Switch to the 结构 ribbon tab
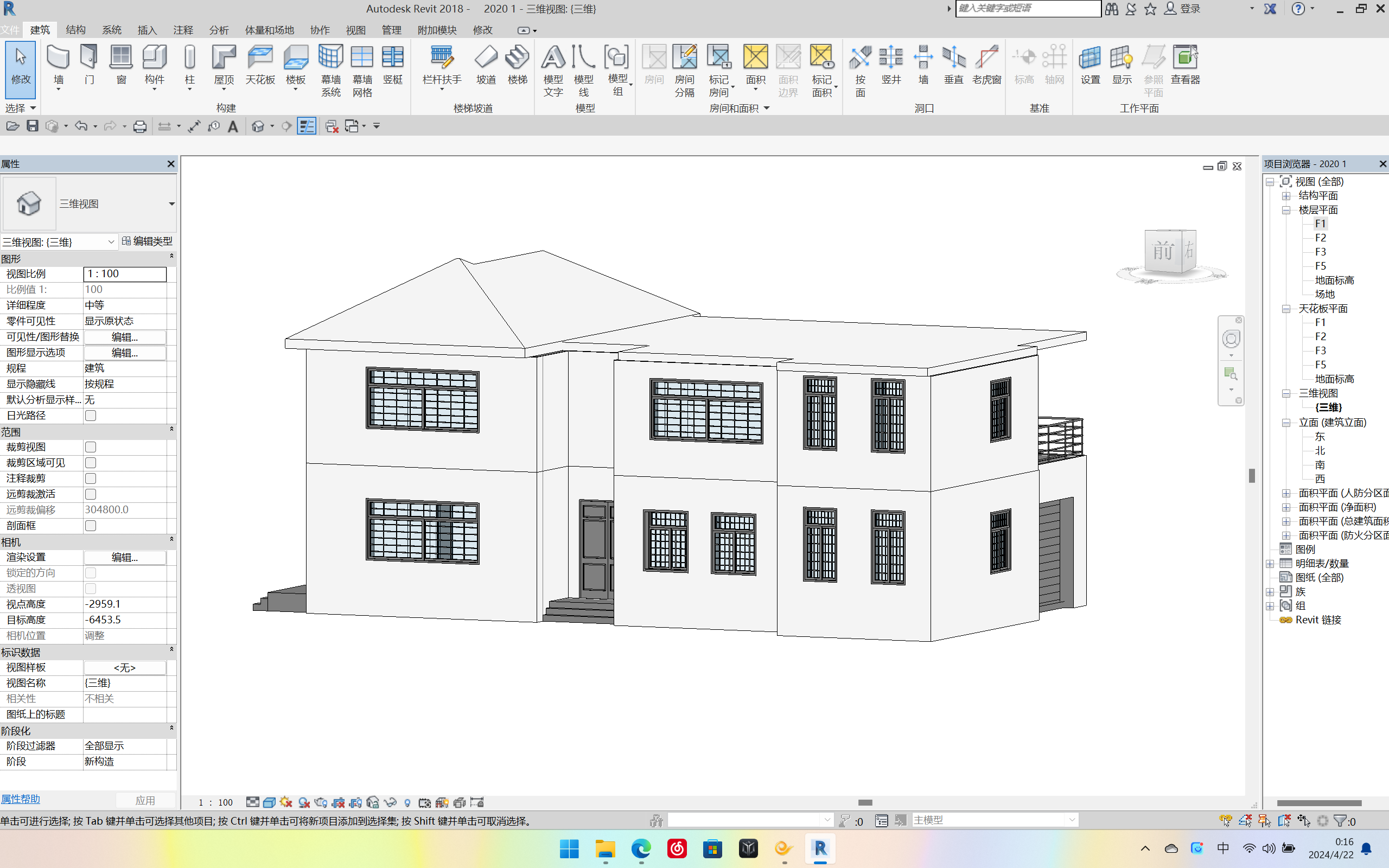Viewport: 1389px width, 868px height. pos(76,30)
